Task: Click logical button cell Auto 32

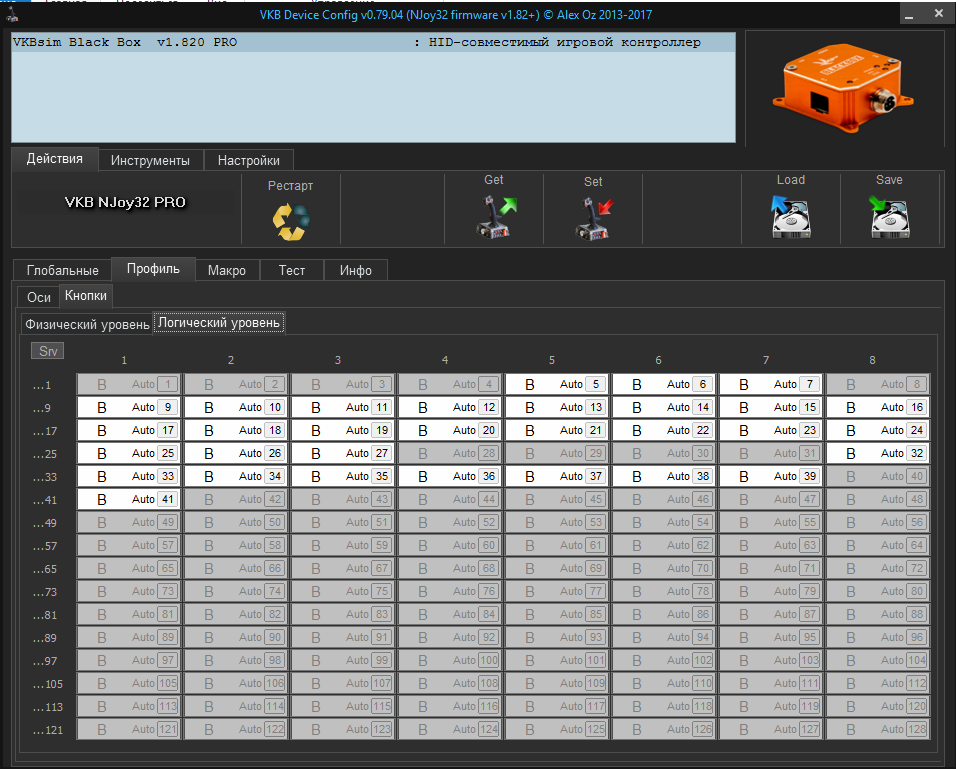Action: [x=878, y=453]
